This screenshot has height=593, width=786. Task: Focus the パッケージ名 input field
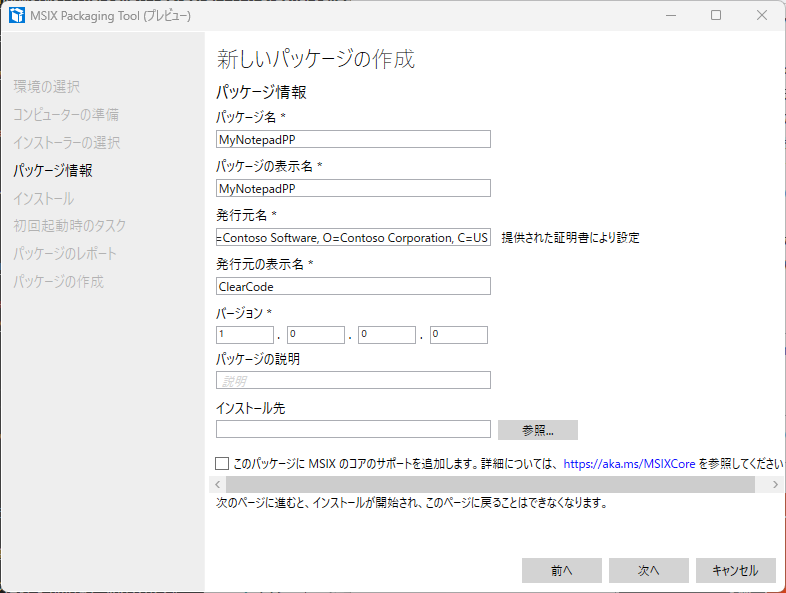(353, 139)
